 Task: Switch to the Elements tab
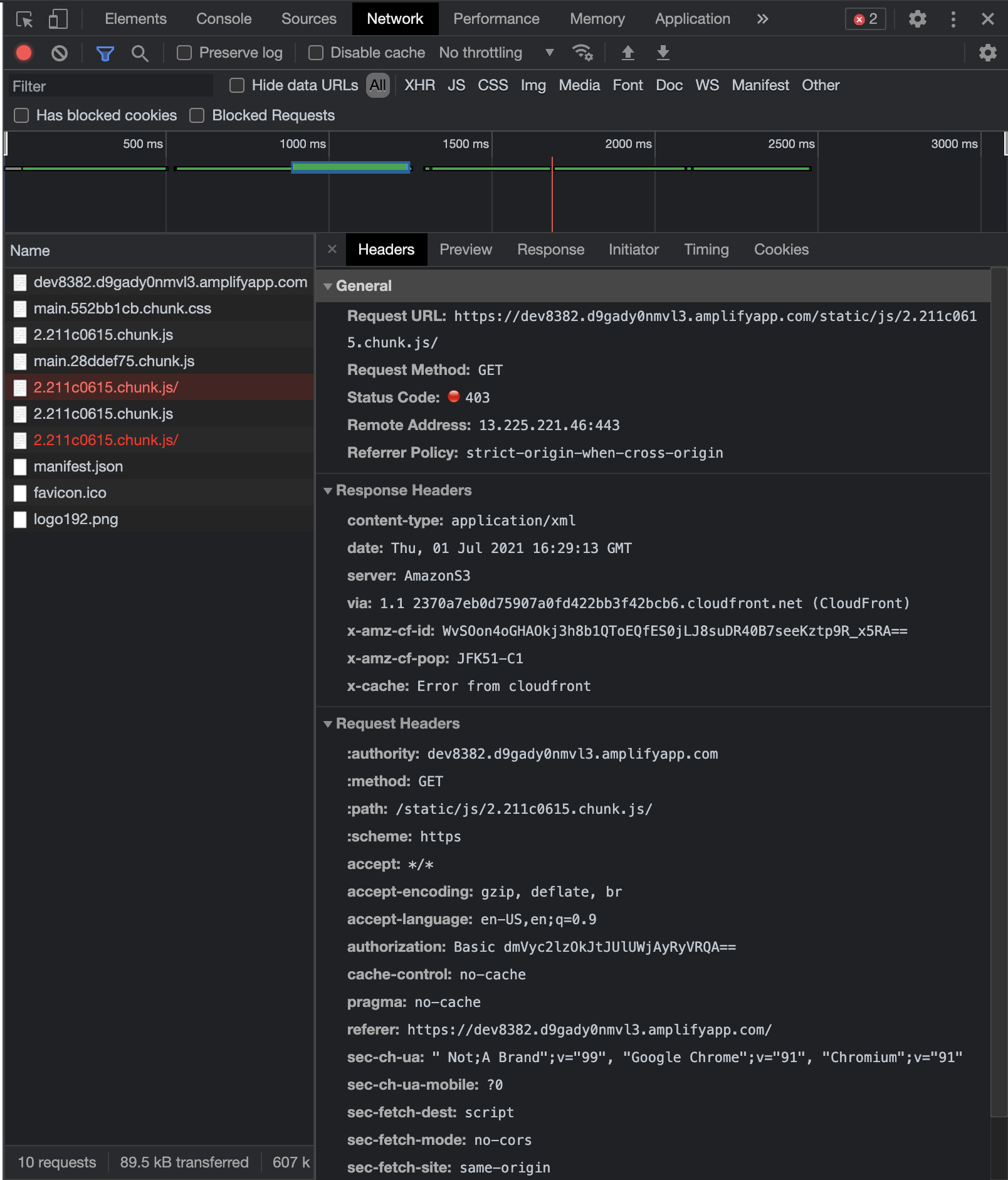[x=135, y=19]
